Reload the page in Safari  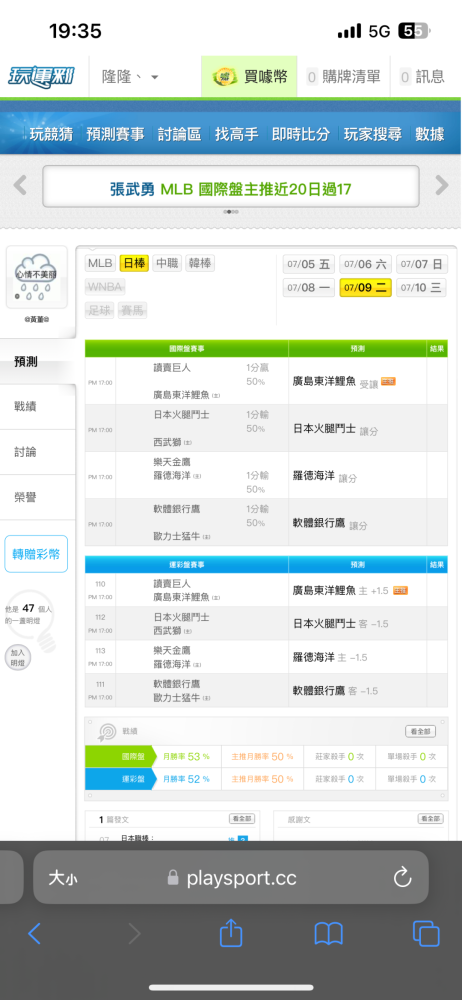403,878
